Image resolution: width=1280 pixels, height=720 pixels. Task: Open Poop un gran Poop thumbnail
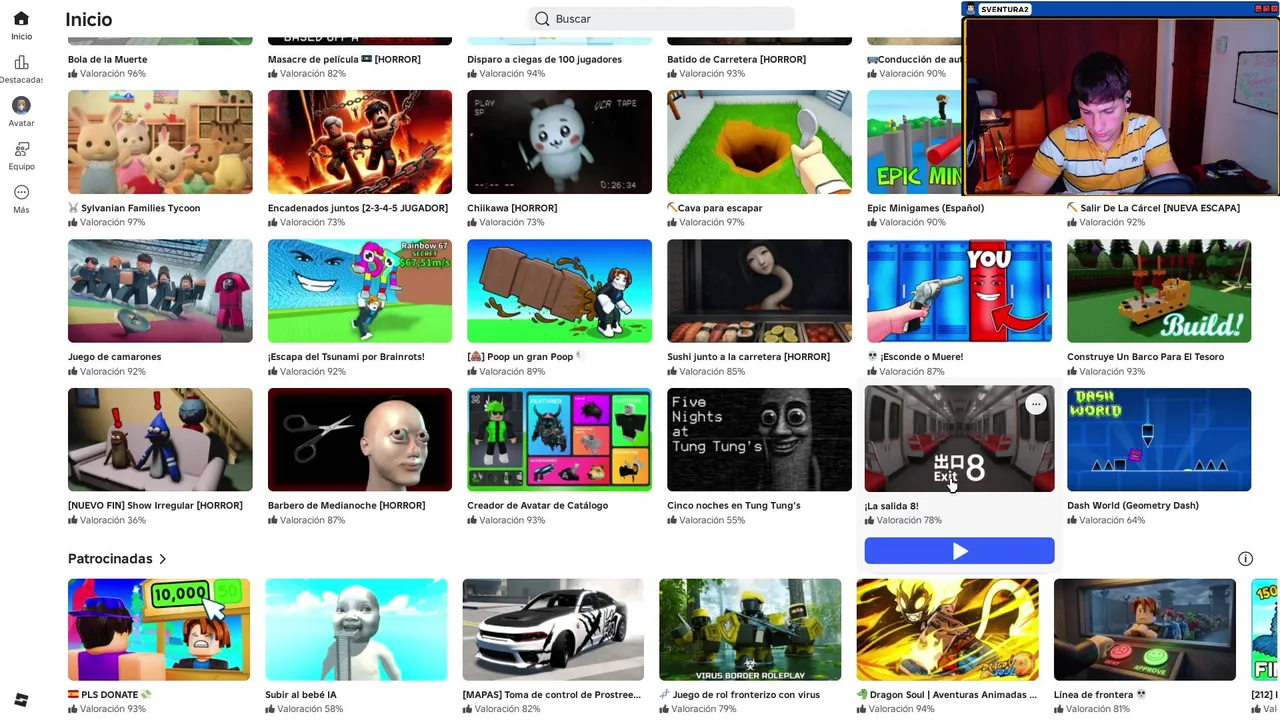click(x=559, y=291)
